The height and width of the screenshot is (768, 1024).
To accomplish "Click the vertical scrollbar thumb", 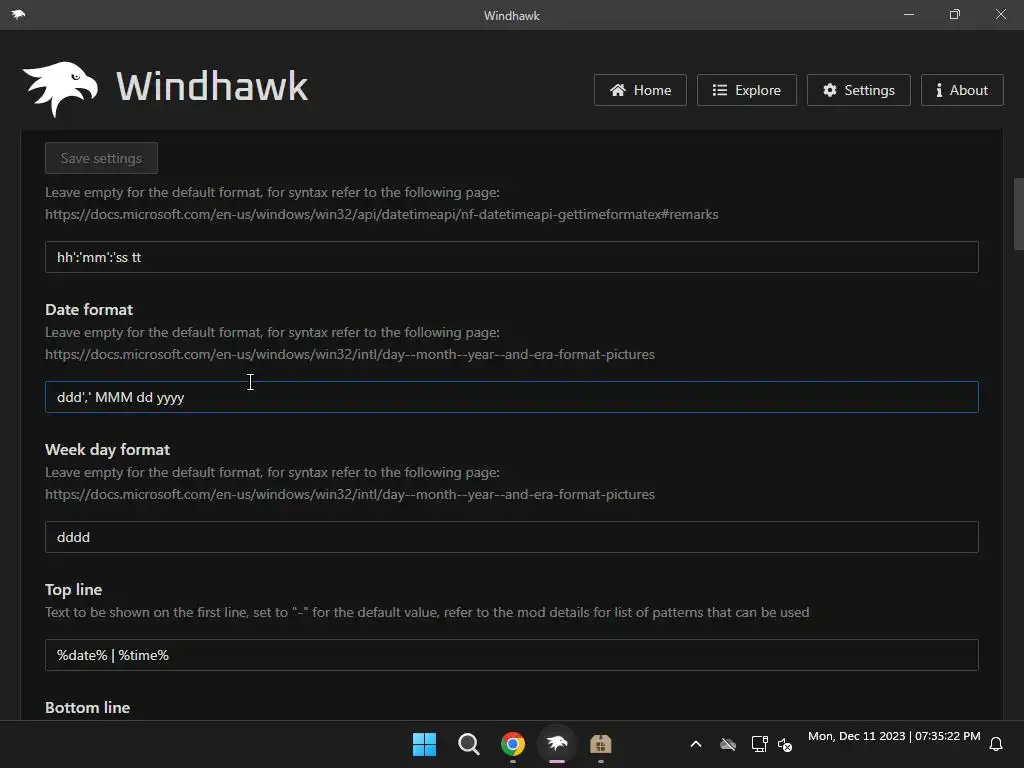I will [x=1018, y=214].
